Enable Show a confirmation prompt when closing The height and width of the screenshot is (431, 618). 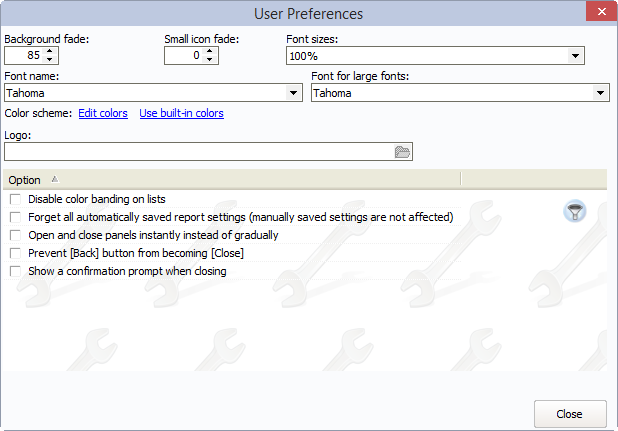(x=15, y=271)
